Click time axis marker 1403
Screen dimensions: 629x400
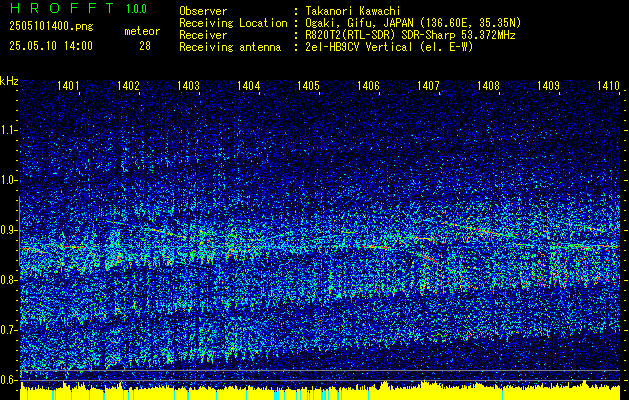pos(188,85)
